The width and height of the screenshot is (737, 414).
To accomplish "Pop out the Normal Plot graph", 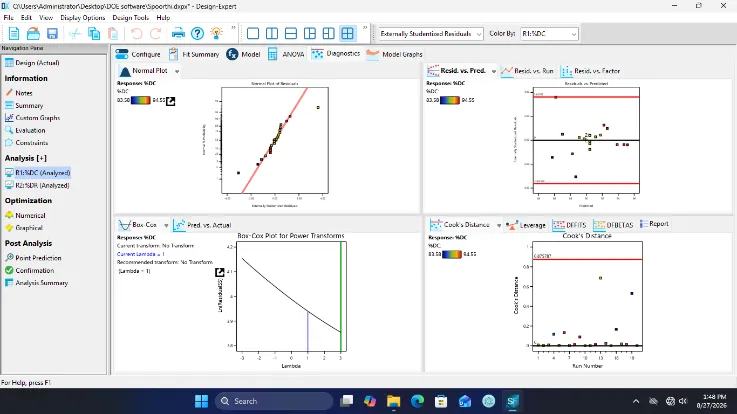I will pyautogui.click(x=171, y=101).
